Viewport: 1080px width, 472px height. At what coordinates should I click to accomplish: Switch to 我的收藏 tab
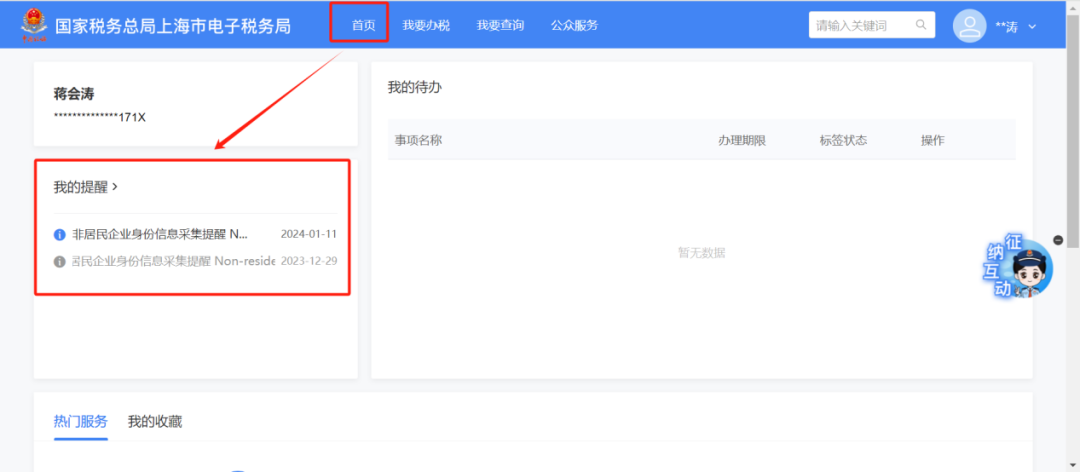pyautogui.click(x=155, y=422)
